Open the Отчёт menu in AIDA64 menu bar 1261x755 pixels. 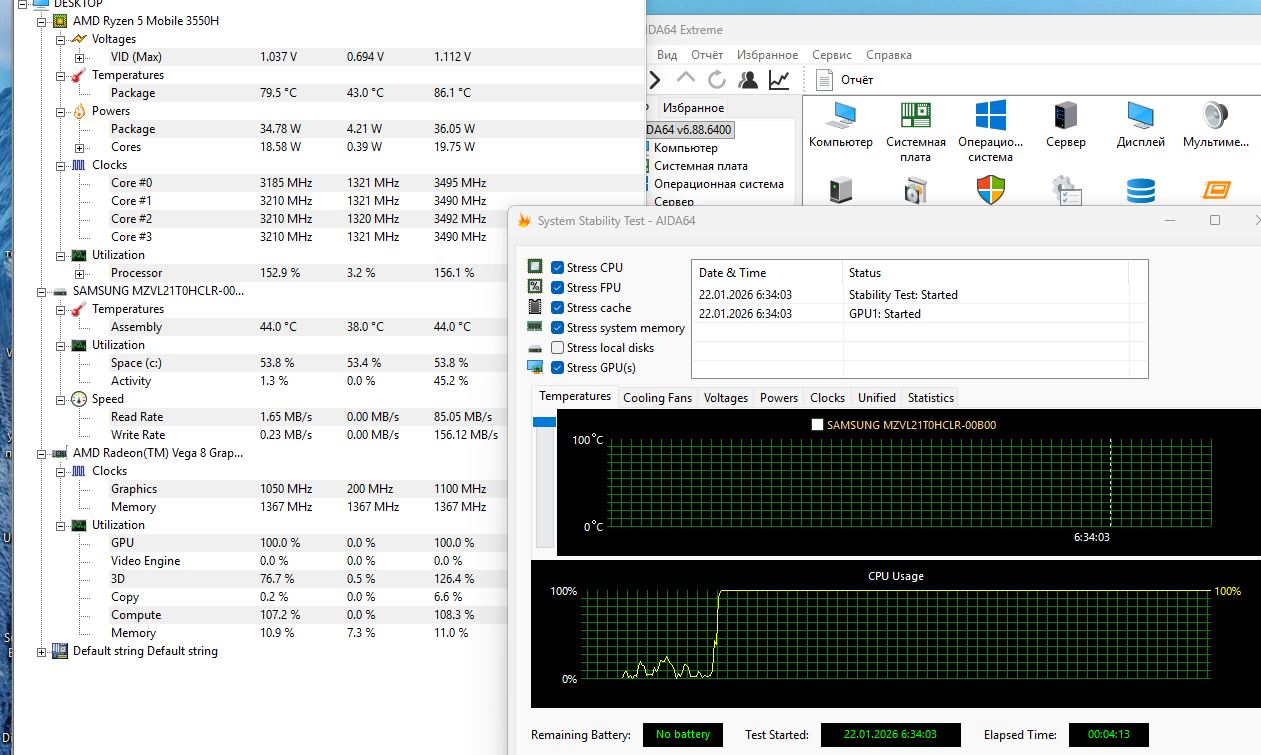coord(707,55)
